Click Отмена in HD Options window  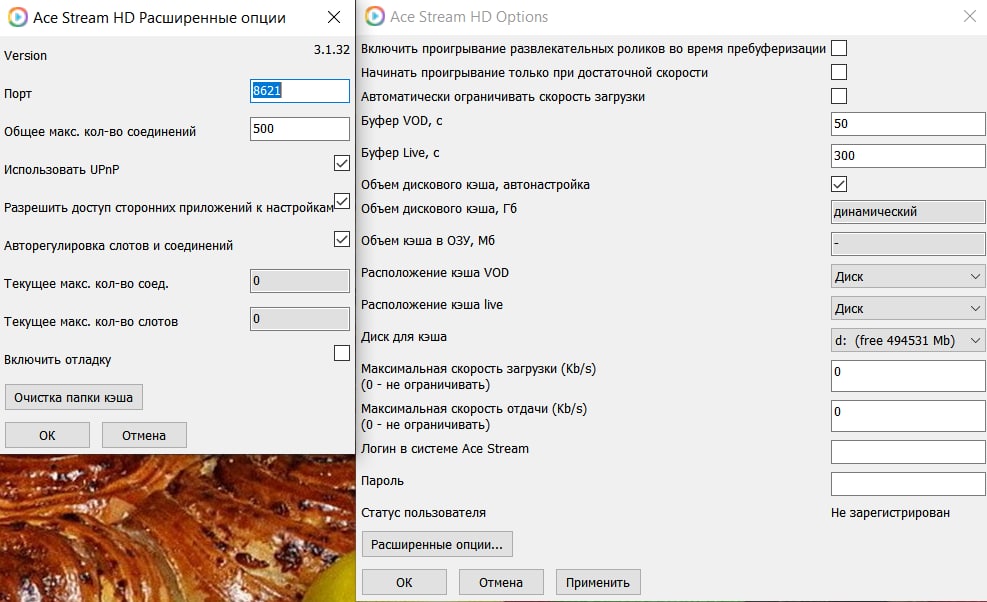501,582
